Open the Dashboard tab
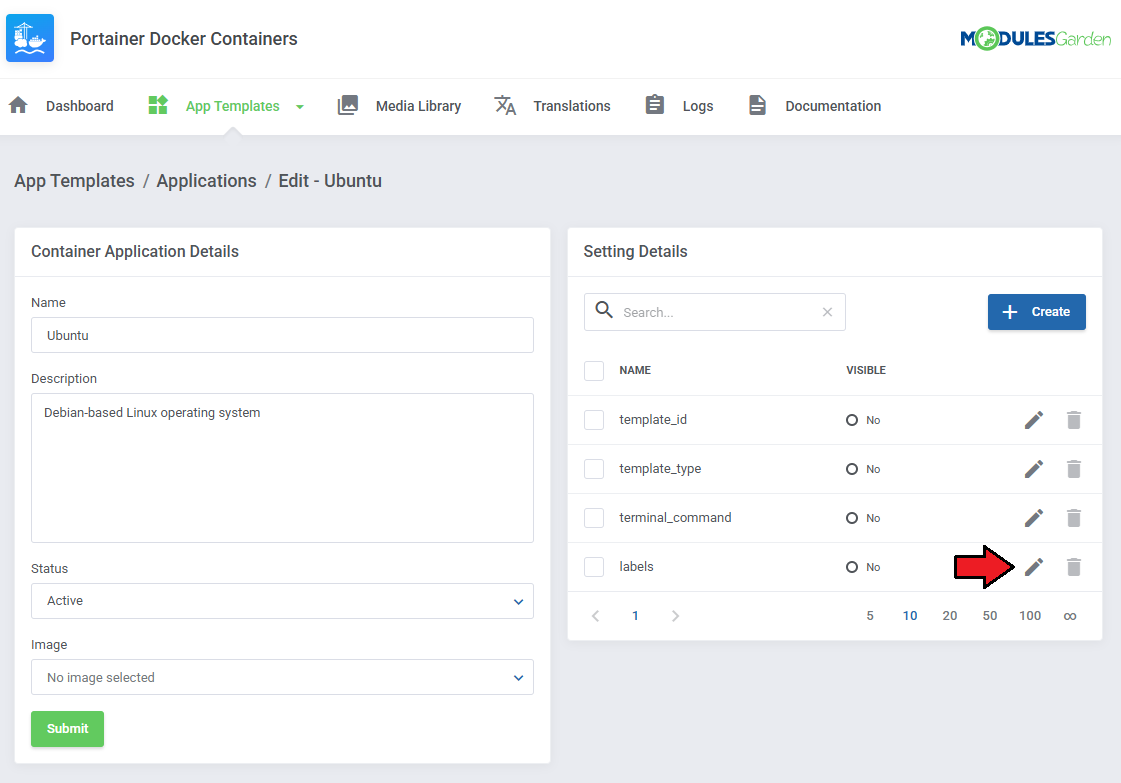The image size is (1121, 783). (x=79, y=106)
